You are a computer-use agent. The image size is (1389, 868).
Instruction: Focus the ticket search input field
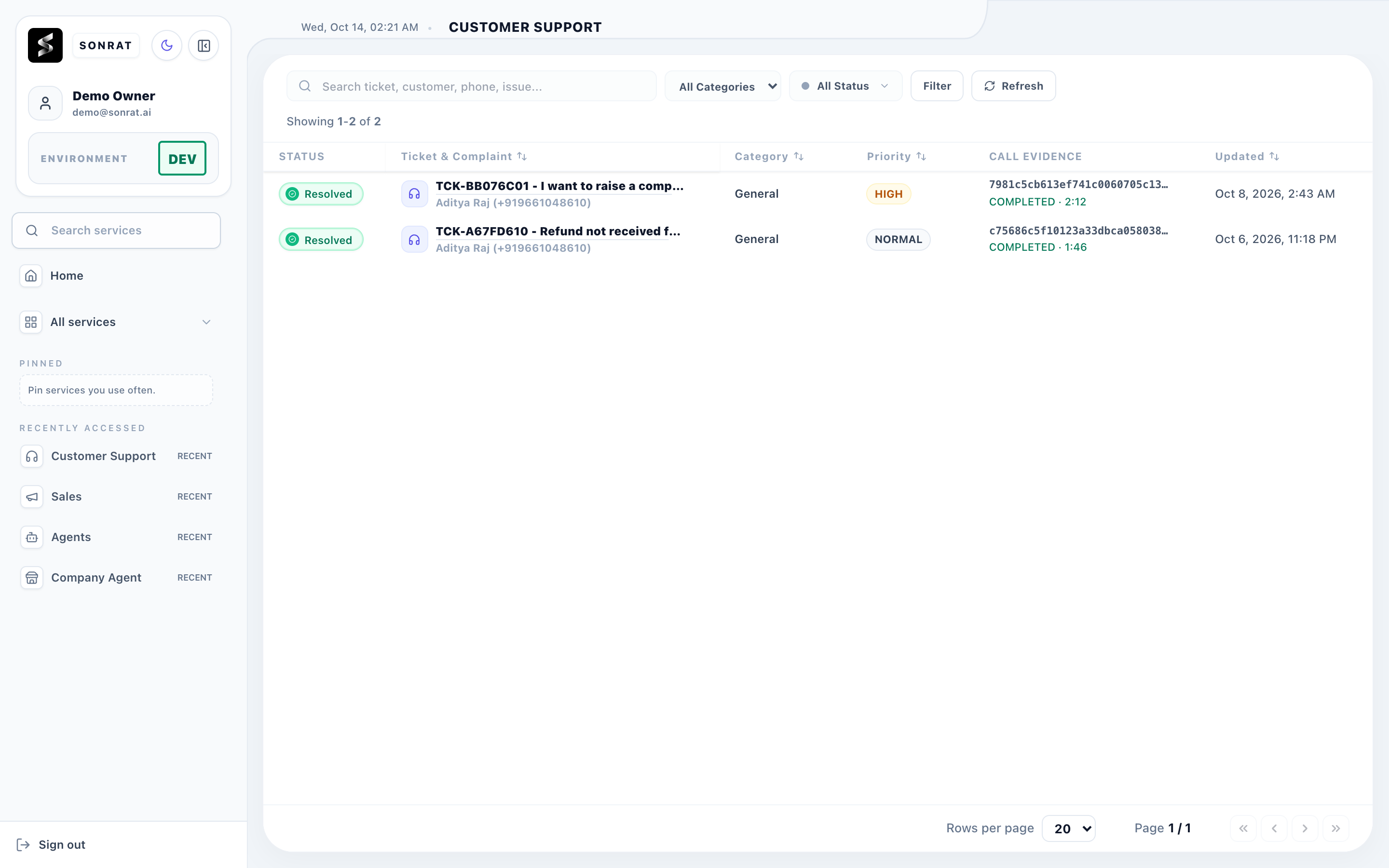[471, 86]
